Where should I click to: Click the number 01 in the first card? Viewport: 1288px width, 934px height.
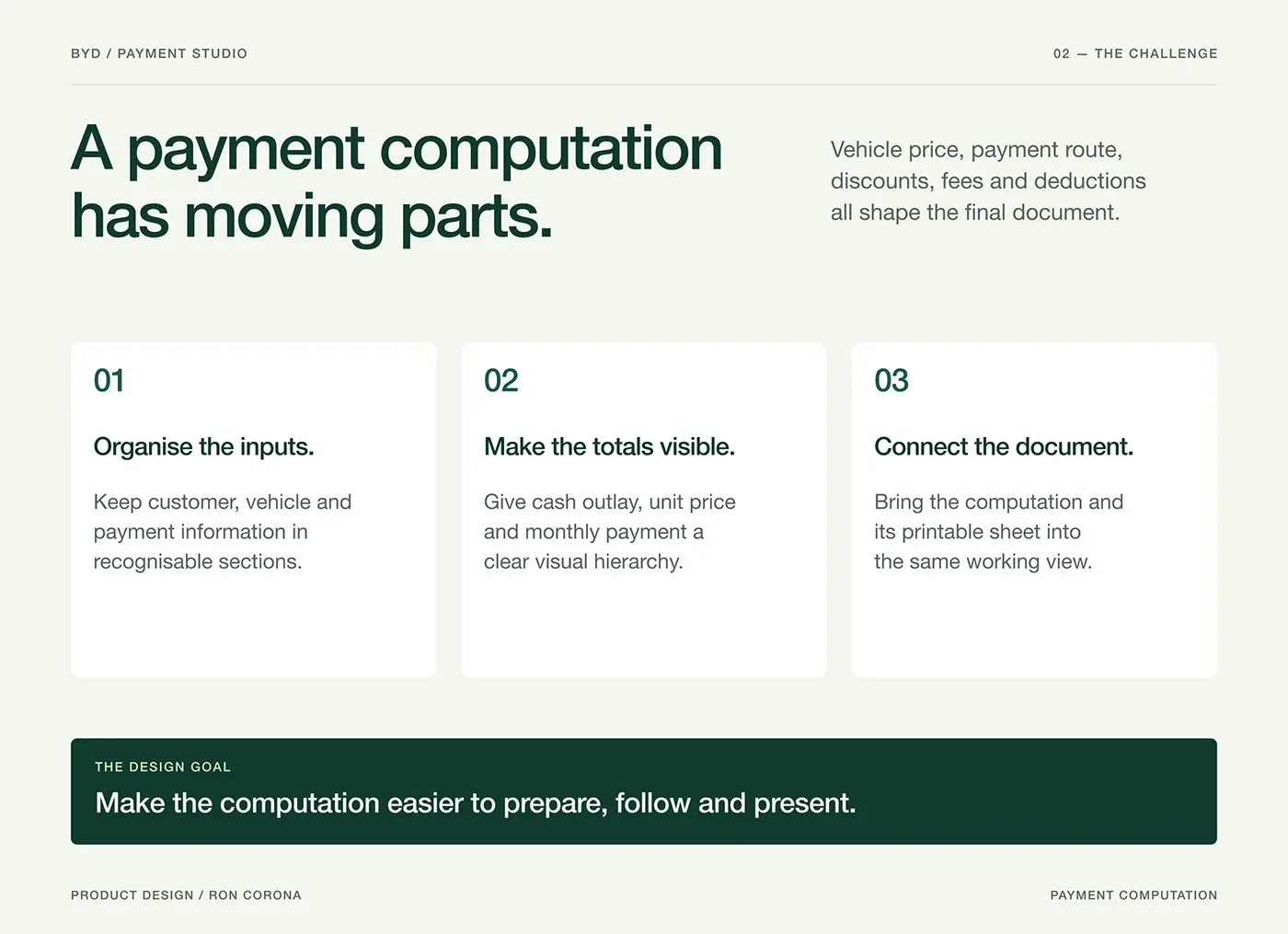[109, 380]
